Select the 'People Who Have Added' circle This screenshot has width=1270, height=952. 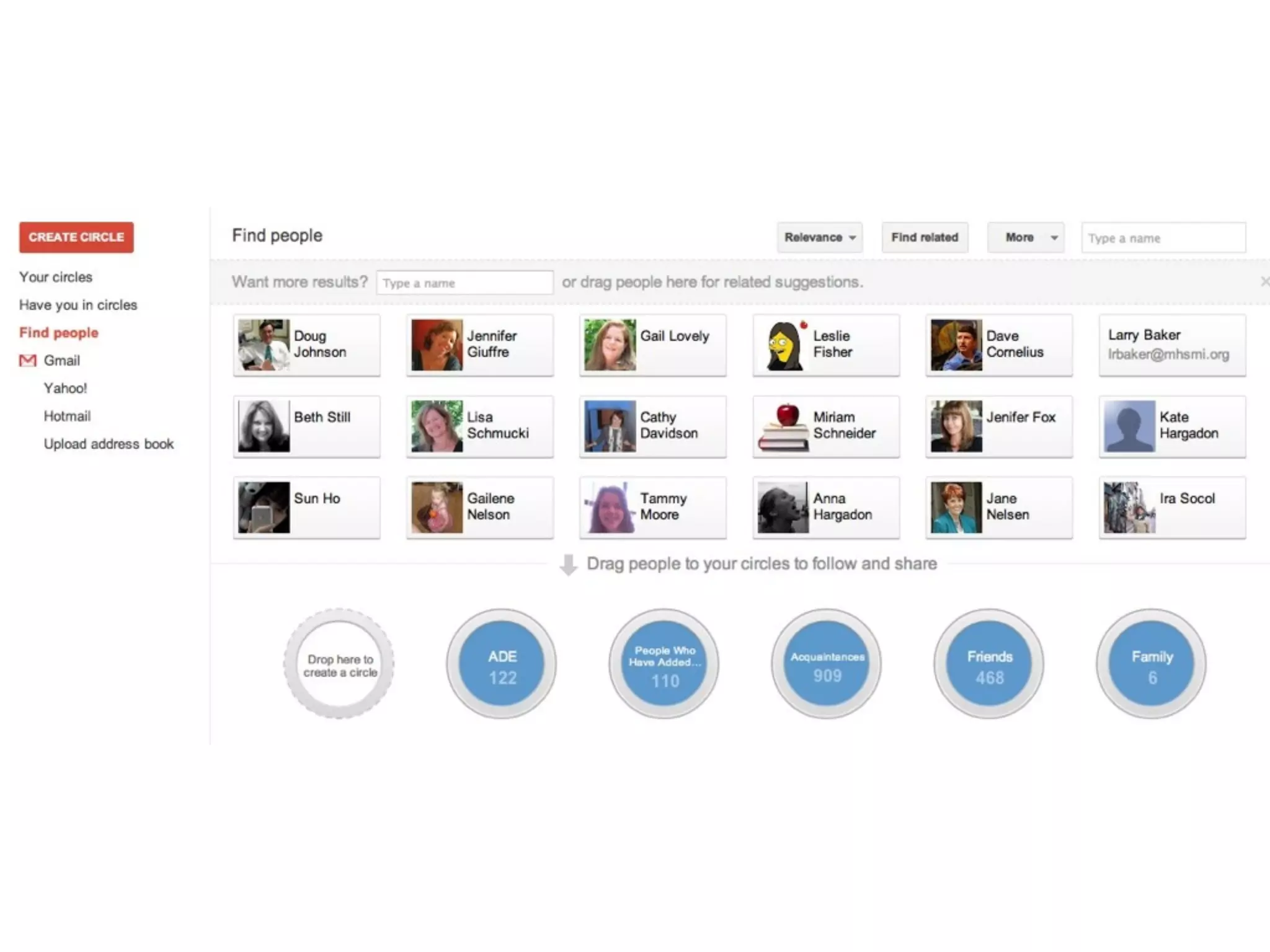[x=664, y=664]
